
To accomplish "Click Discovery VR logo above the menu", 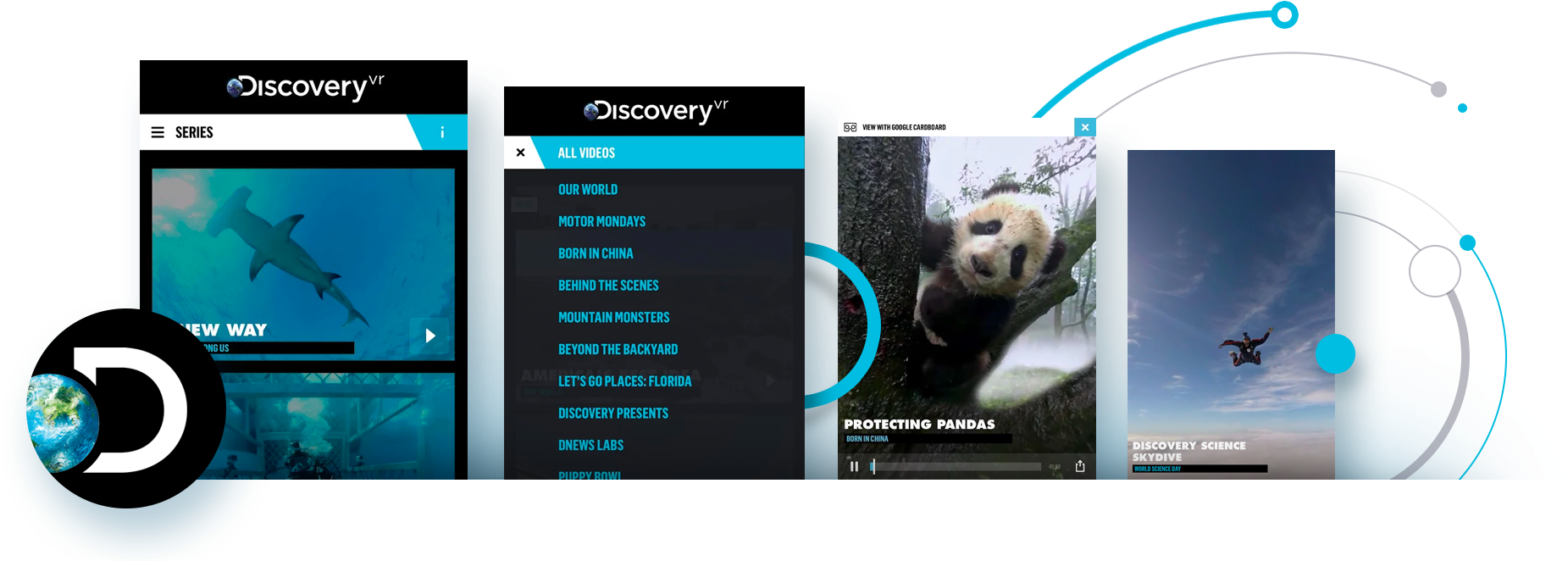I will click(656, 111).
